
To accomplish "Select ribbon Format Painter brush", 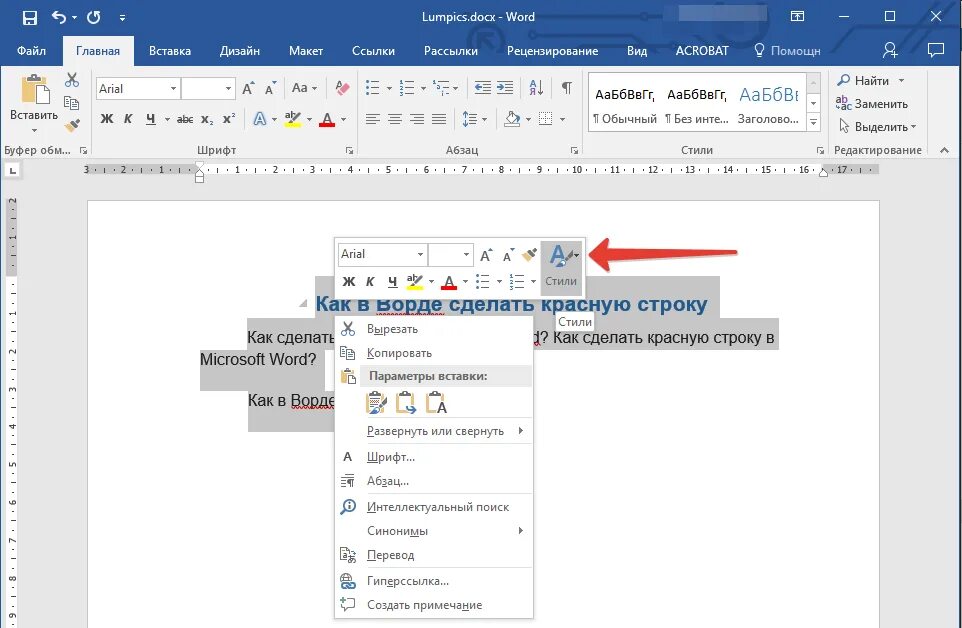I will [72, 125].
